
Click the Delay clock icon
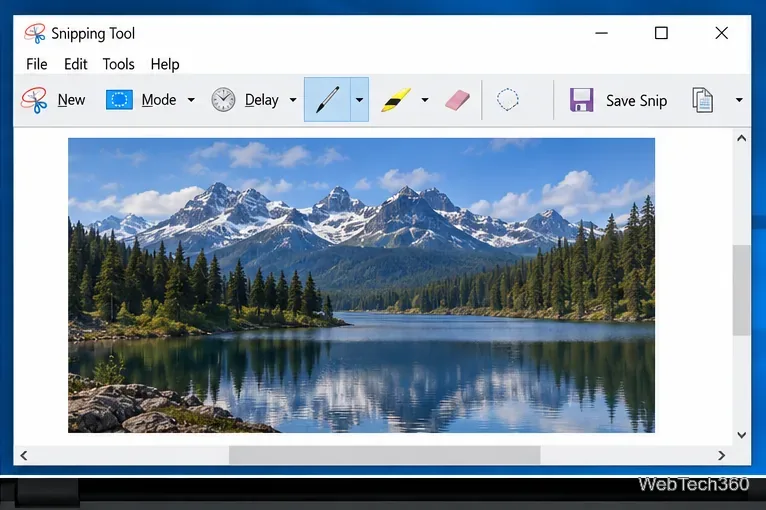(223, 100)
